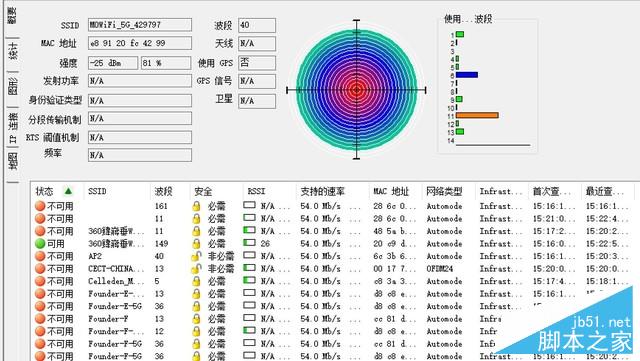The width and height of the screenshot is (640, 361).
Task: Click the orange status icon of the AP2 row
Action: pos(40,256)
